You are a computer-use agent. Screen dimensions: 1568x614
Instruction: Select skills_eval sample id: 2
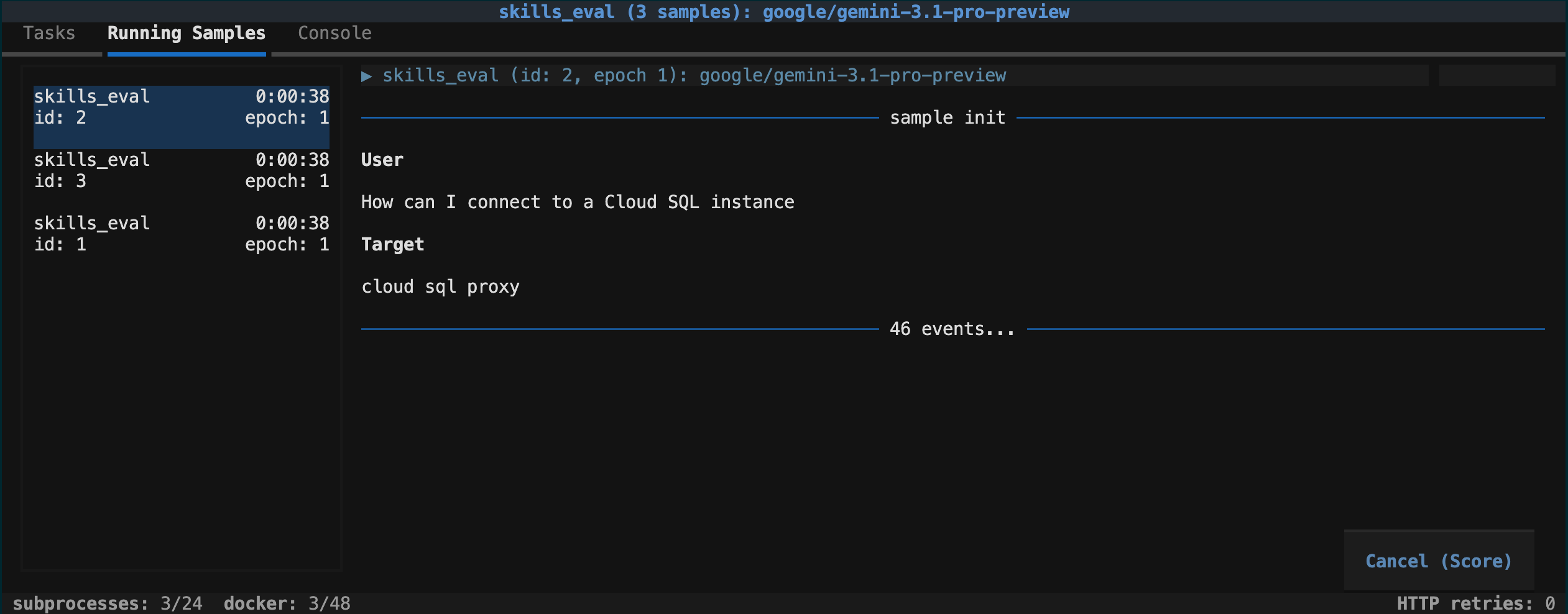(182, 117)
